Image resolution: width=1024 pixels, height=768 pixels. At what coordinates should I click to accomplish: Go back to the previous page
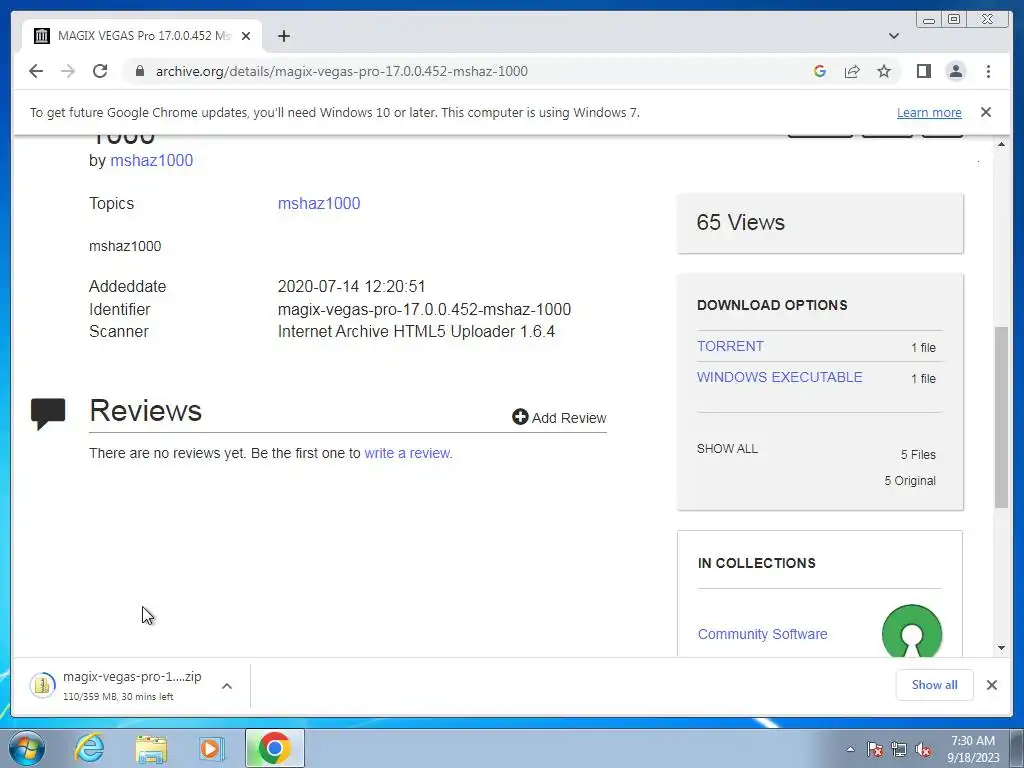36,71
